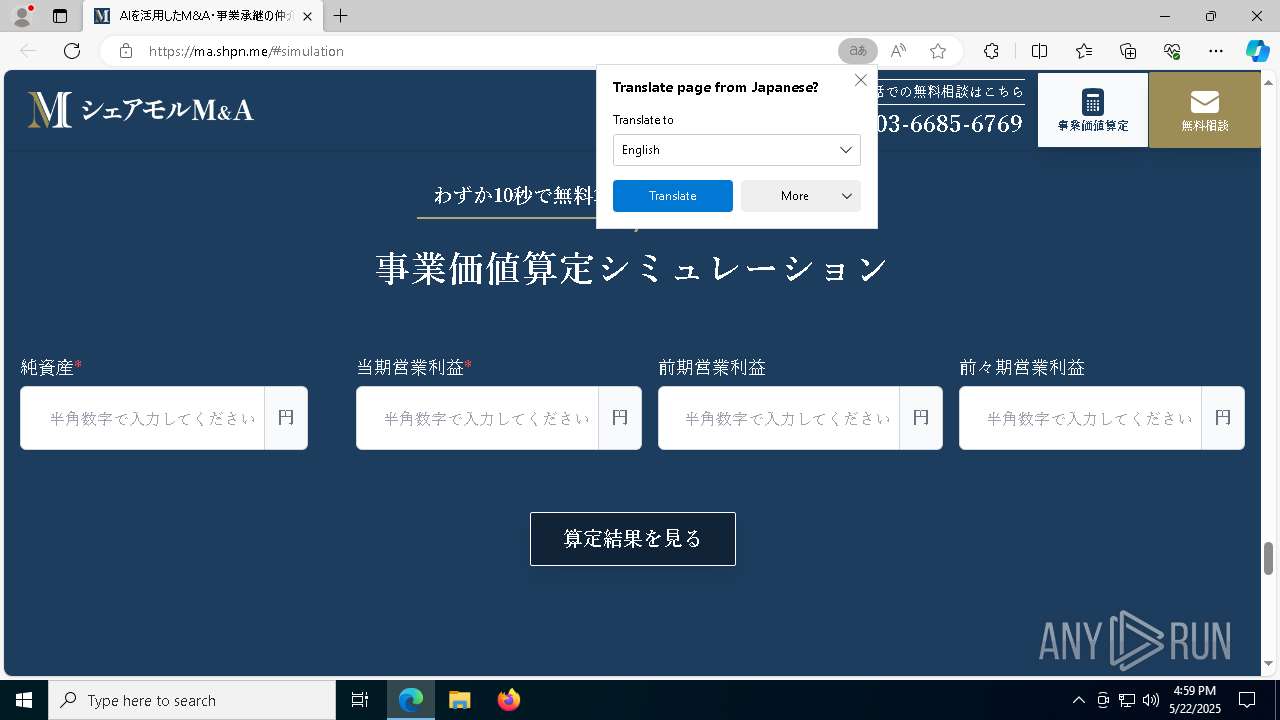Image resolution: width=1280 pixels, height=720 pixels.
Task: View site information lock icon
Action: point(126,51)
